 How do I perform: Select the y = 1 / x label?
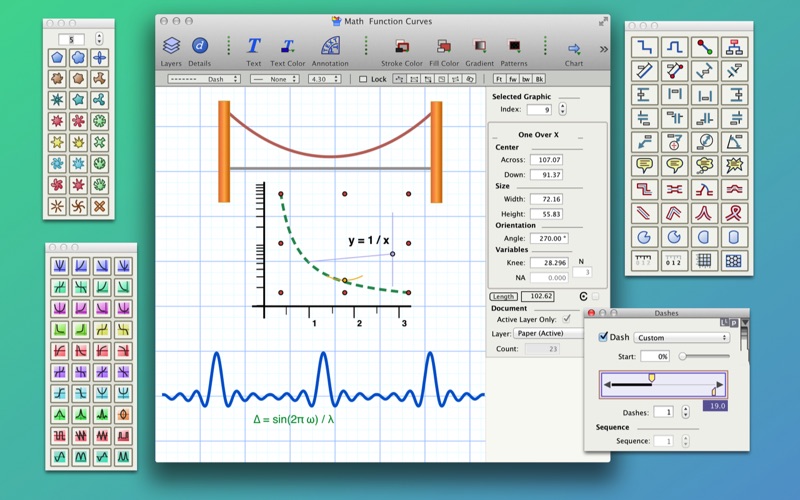[x=369, y=240]
